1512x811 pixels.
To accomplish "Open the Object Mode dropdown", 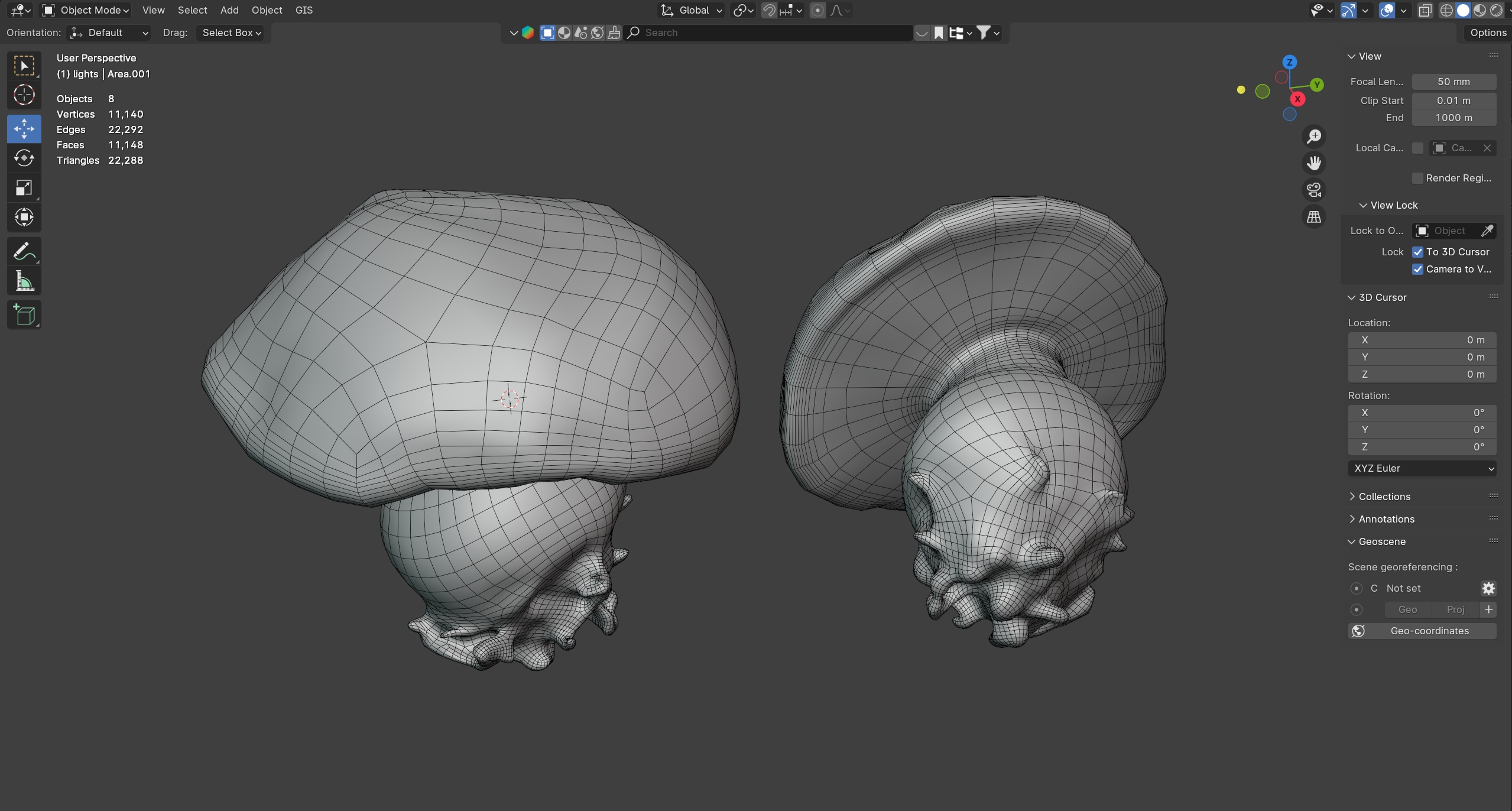I will (86, 10).
